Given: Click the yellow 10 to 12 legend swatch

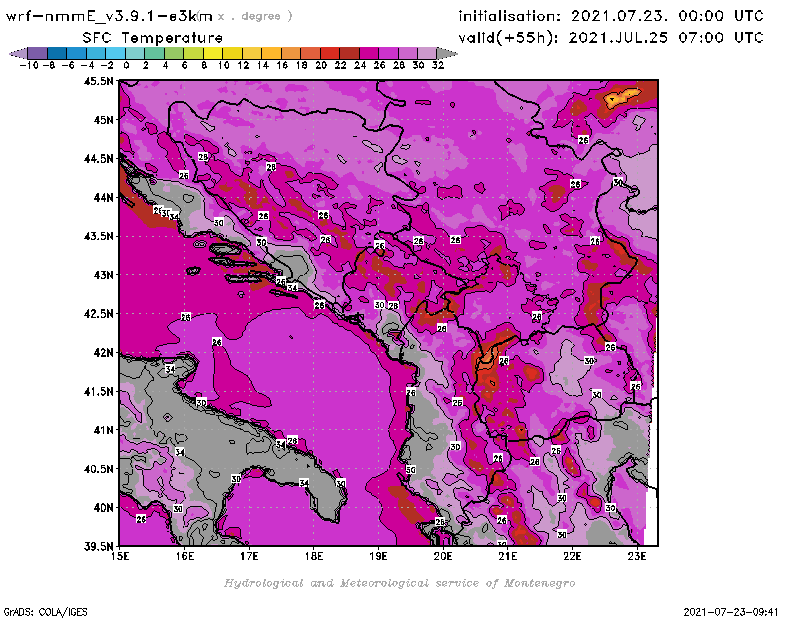Looking at the screenshot, I should click(x=232, y=53).
